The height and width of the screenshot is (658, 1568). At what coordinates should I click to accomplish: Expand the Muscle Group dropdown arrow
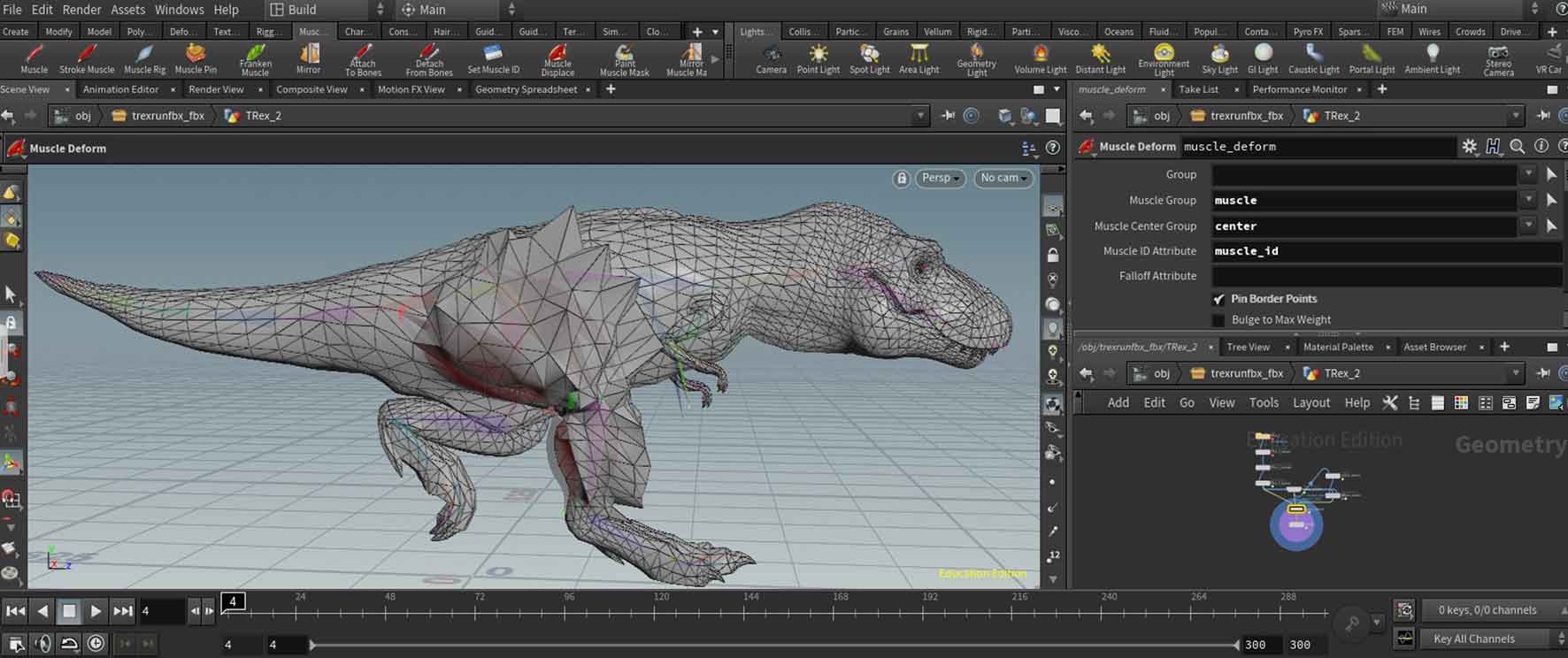(1528, 200)
